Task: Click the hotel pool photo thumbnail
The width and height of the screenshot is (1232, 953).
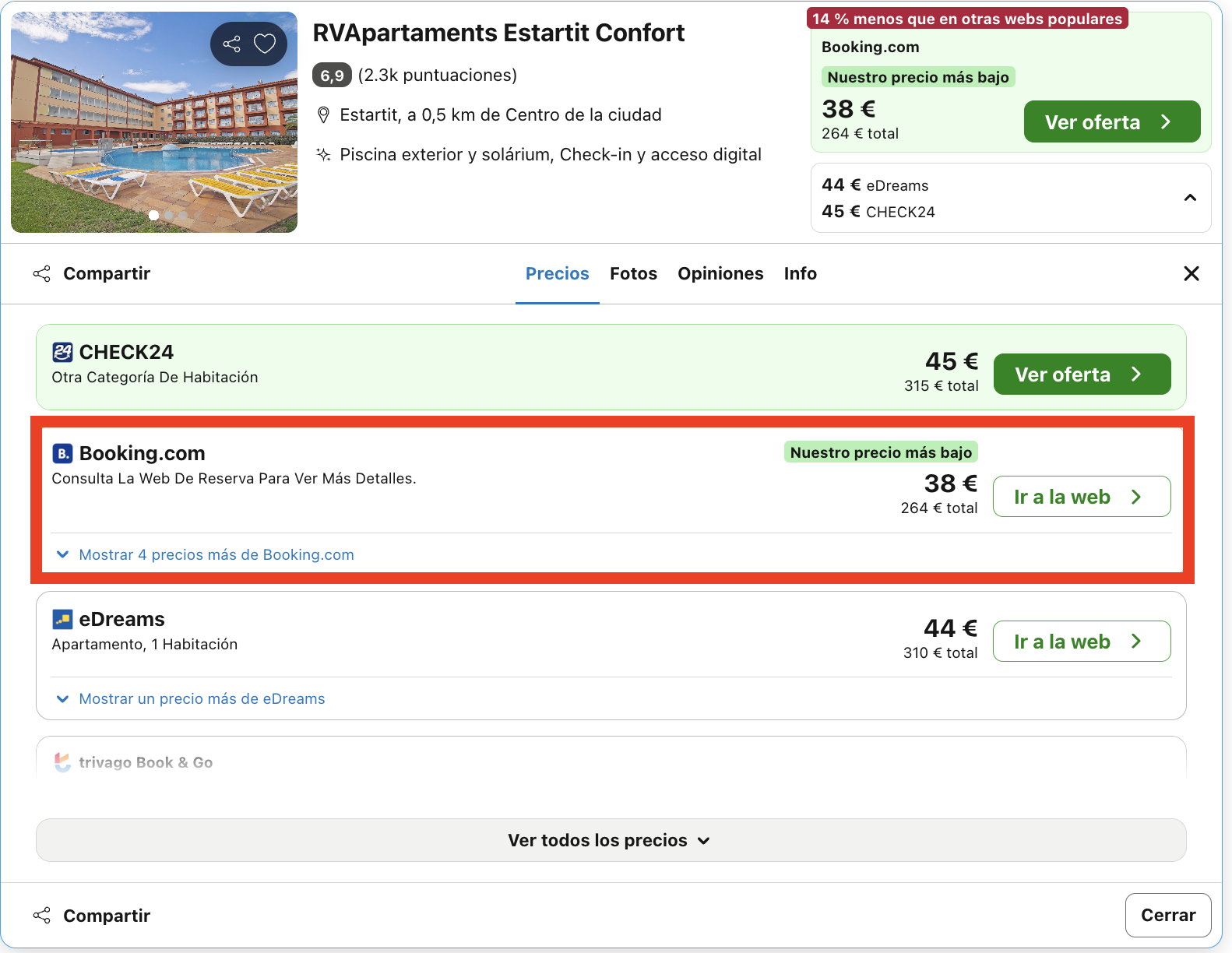Action: coord(154,122)
